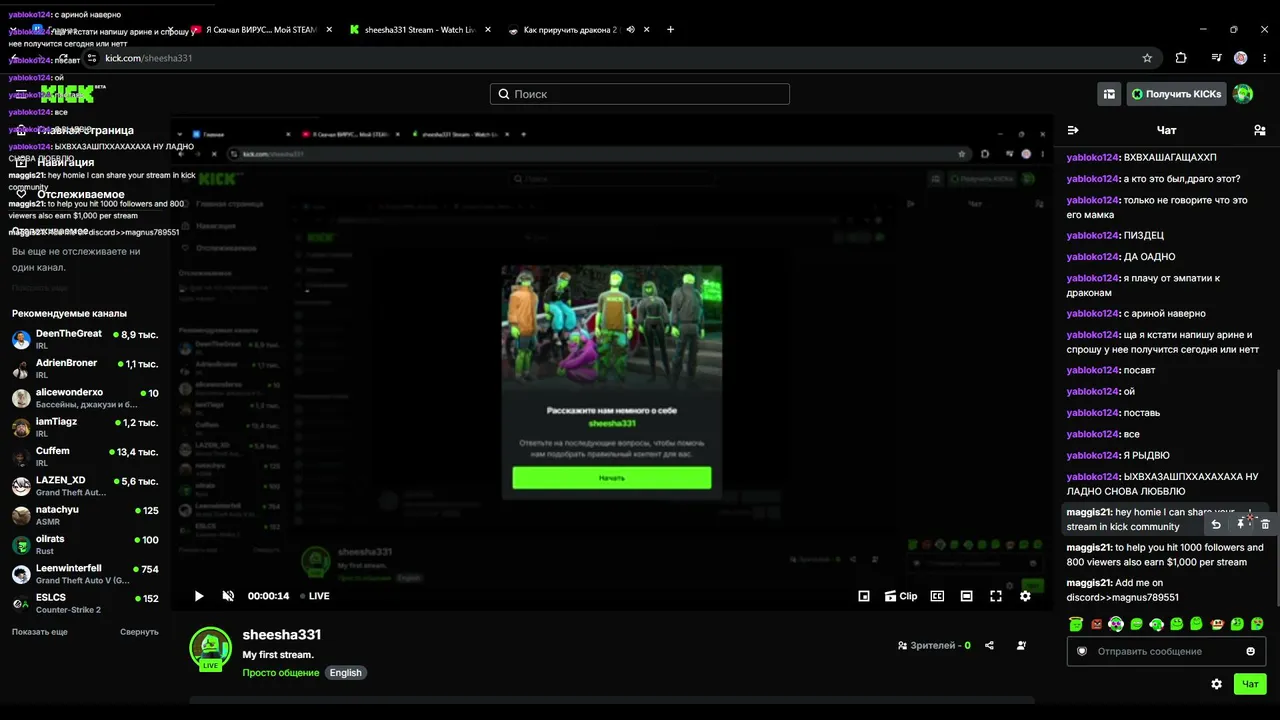
Task: Open the emoji picker in chat input
Action: [x=1250, y=651]
